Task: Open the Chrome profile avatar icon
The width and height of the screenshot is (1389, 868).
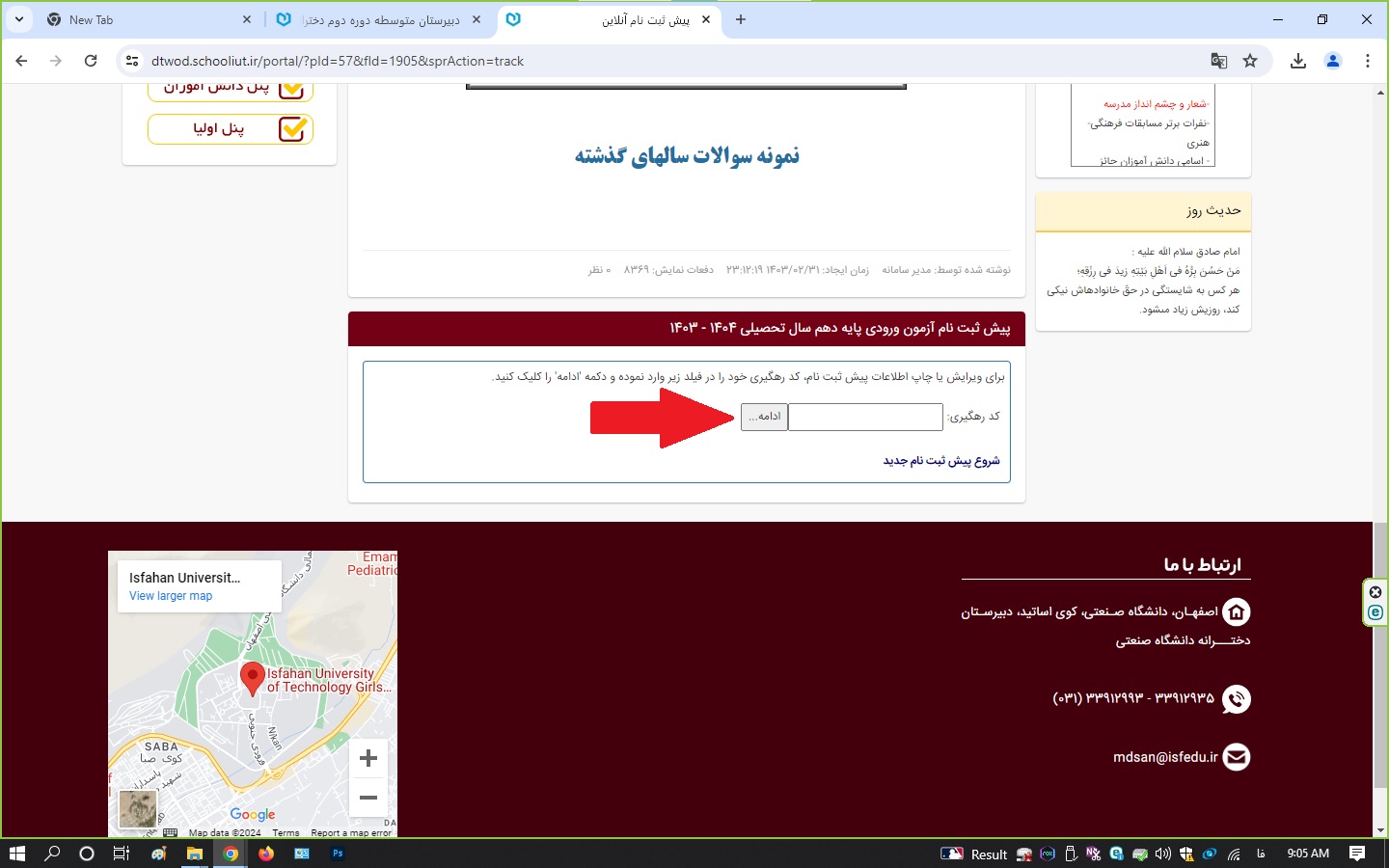Action: tap(1333, 61)
